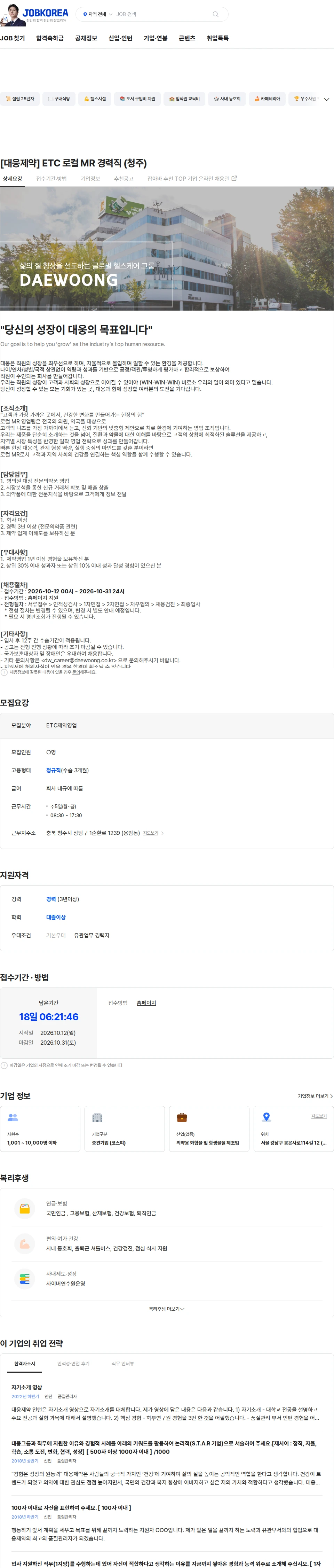Select the 설립 25년차 tag chip
Screen dimensions: 334x1568
tap(19, 99)
